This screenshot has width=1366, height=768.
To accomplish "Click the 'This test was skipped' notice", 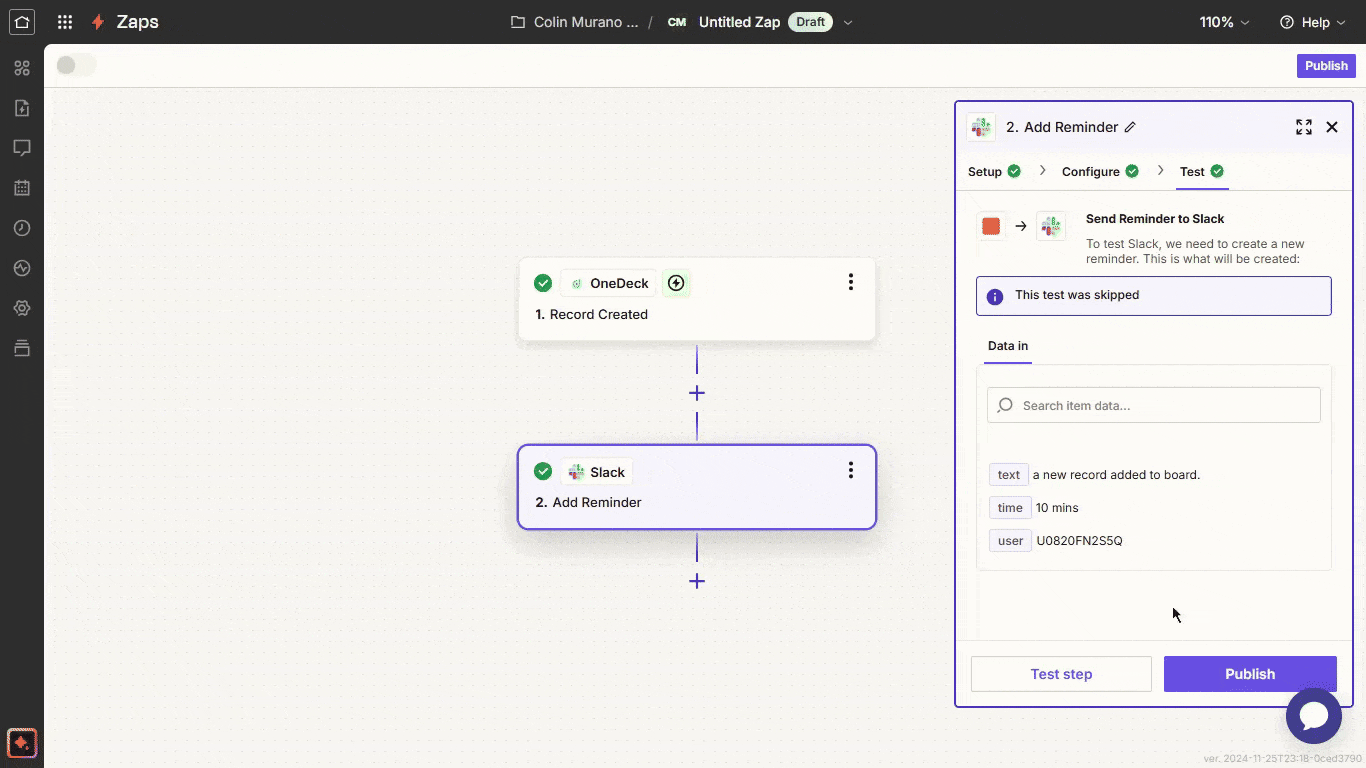I will (1154, 296).
